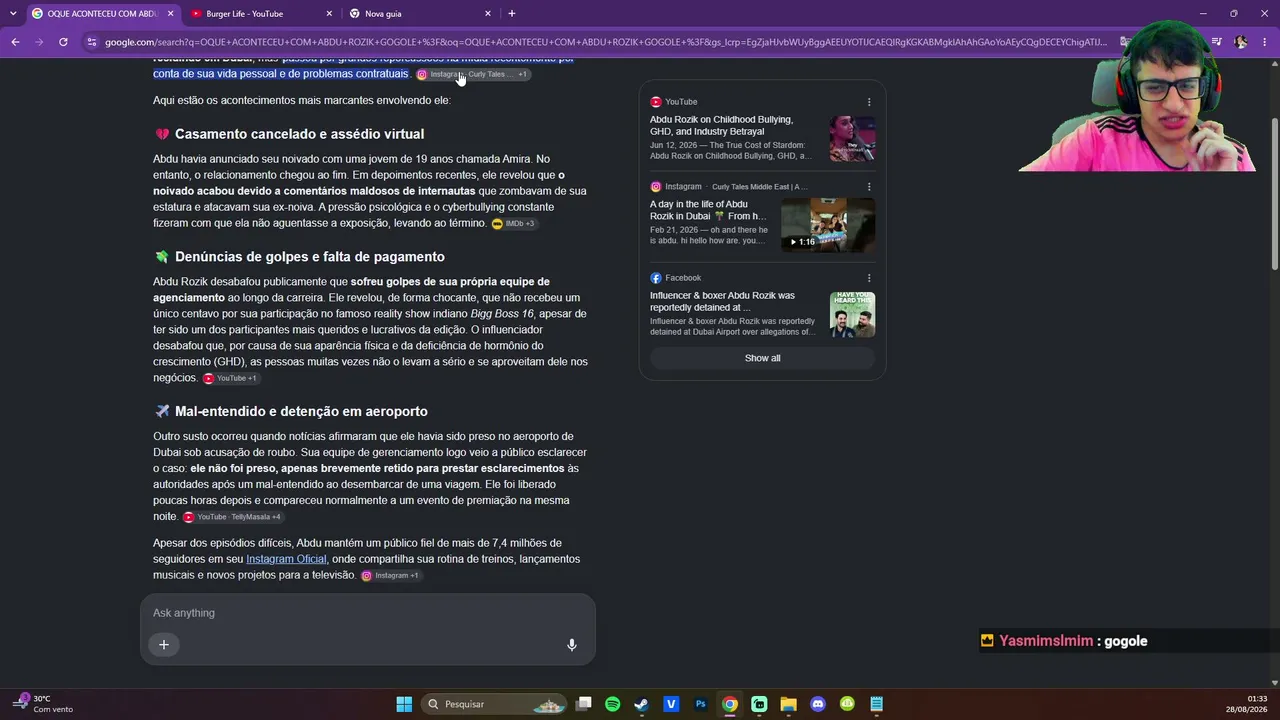1280x720 pixels.
Task: Open the green round taskbar app
Action: (x=847, y=704)
